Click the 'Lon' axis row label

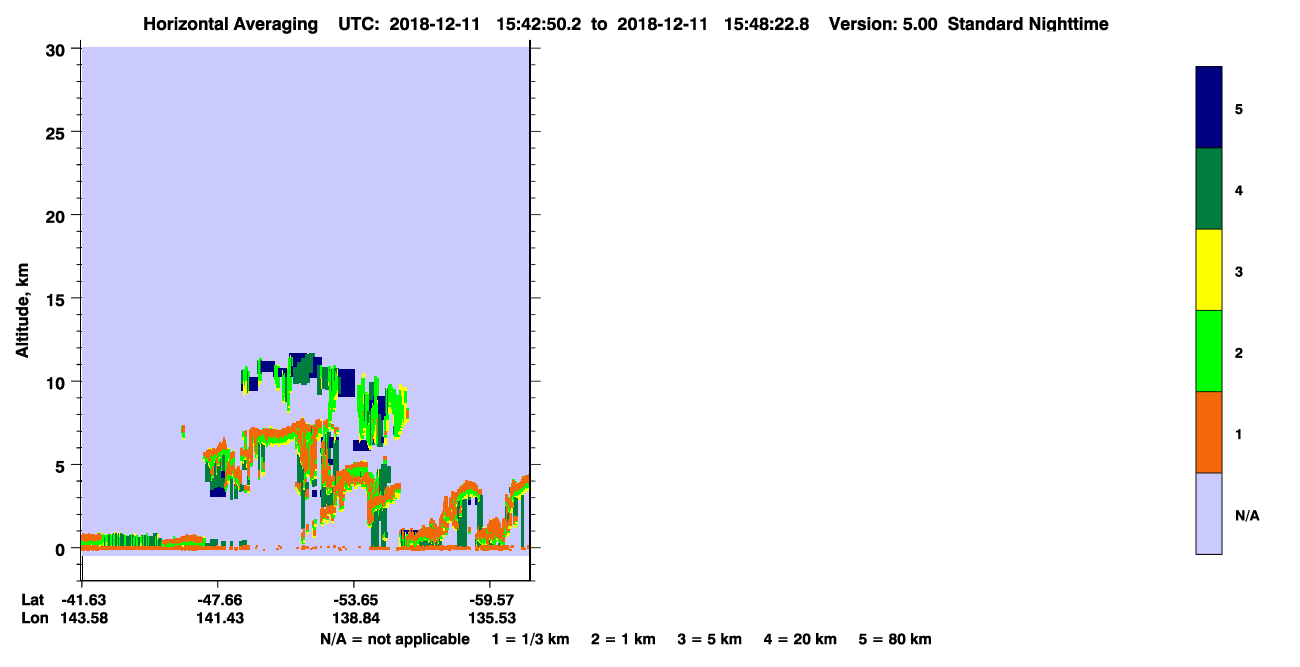[x=34, y=618]
